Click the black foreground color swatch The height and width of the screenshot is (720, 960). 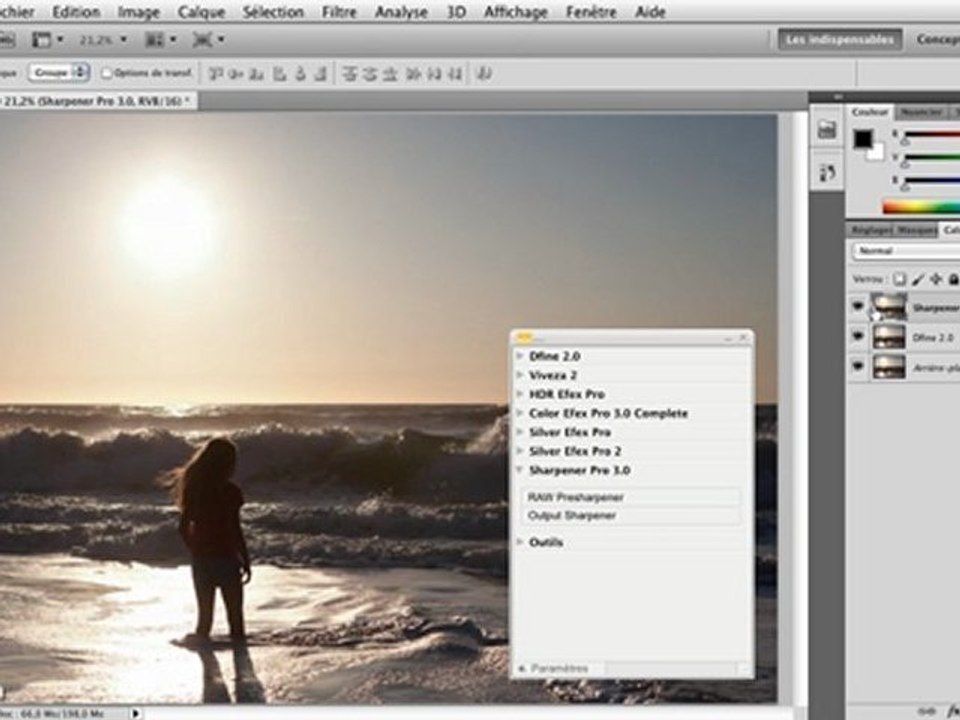pos(863,140)
